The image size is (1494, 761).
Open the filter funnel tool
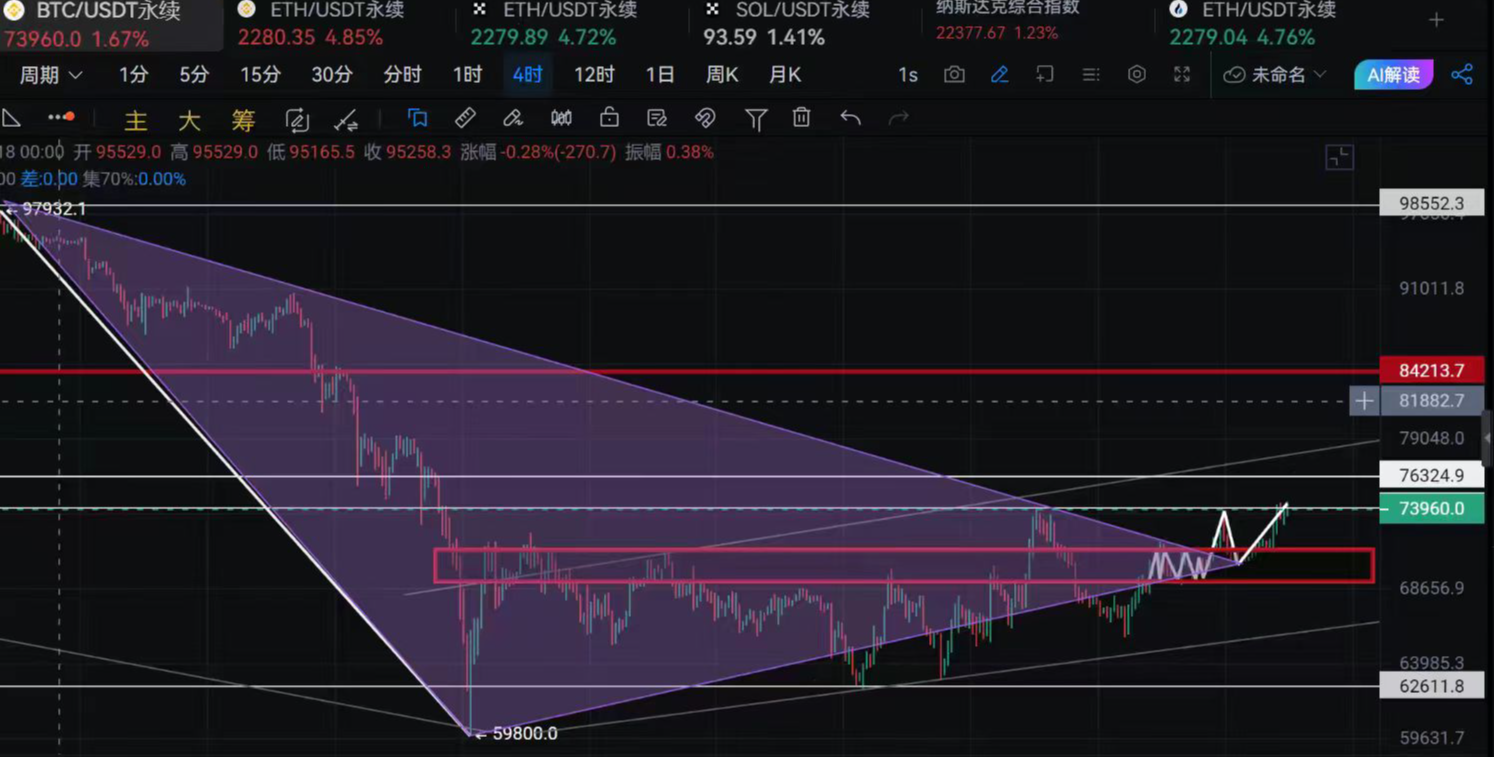coord(756,119)
